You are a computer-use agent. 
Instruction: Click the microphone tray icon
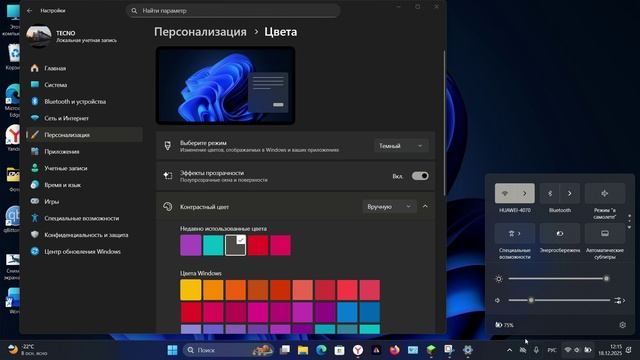536,350
